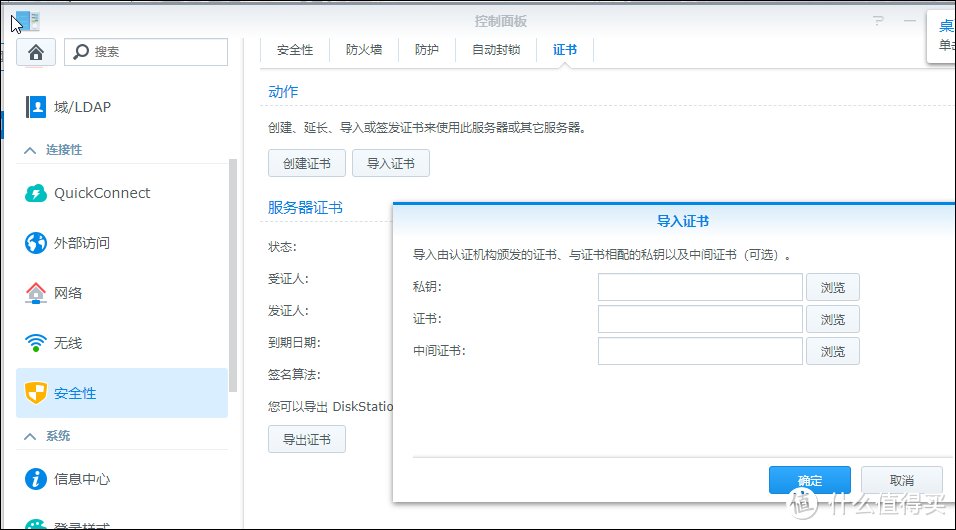
Task: Click the QuickConnect cloud icon
Action: click(x=35, y=193)
